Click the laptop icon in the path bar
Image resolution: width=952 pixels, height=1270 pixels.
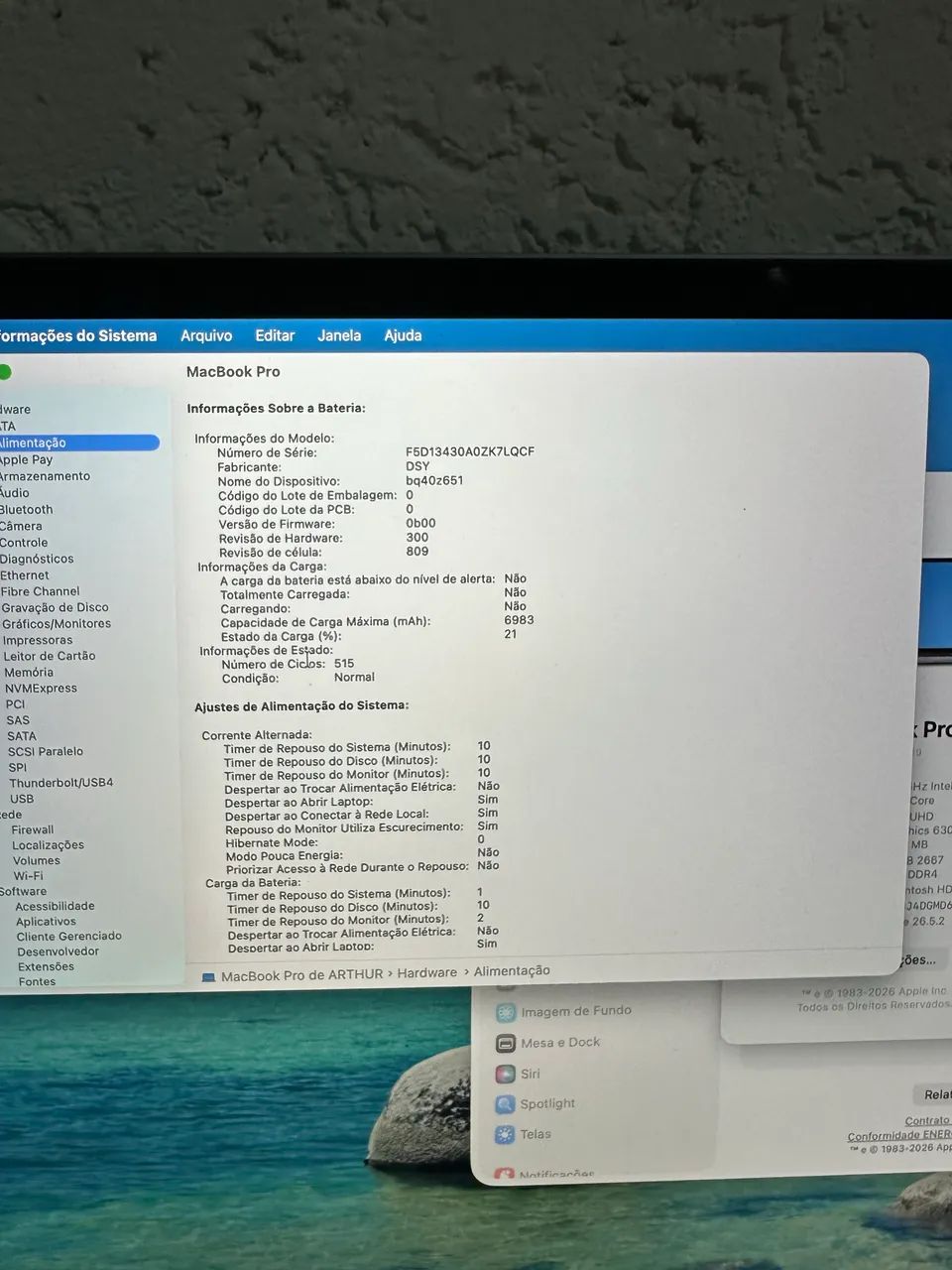[x=208, y=976]
